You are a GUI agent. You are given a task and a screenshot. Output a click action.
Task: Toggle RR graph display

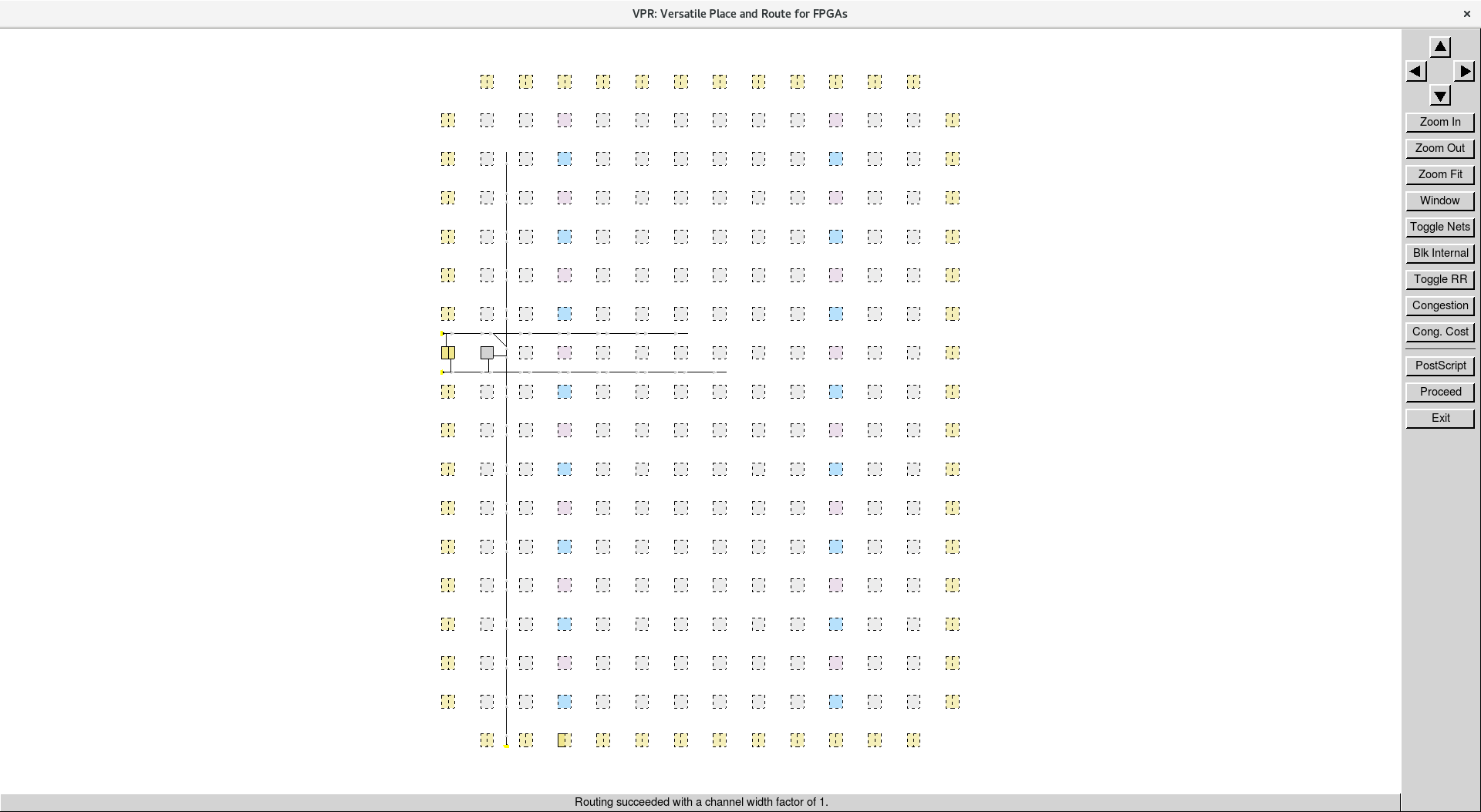1440,279
